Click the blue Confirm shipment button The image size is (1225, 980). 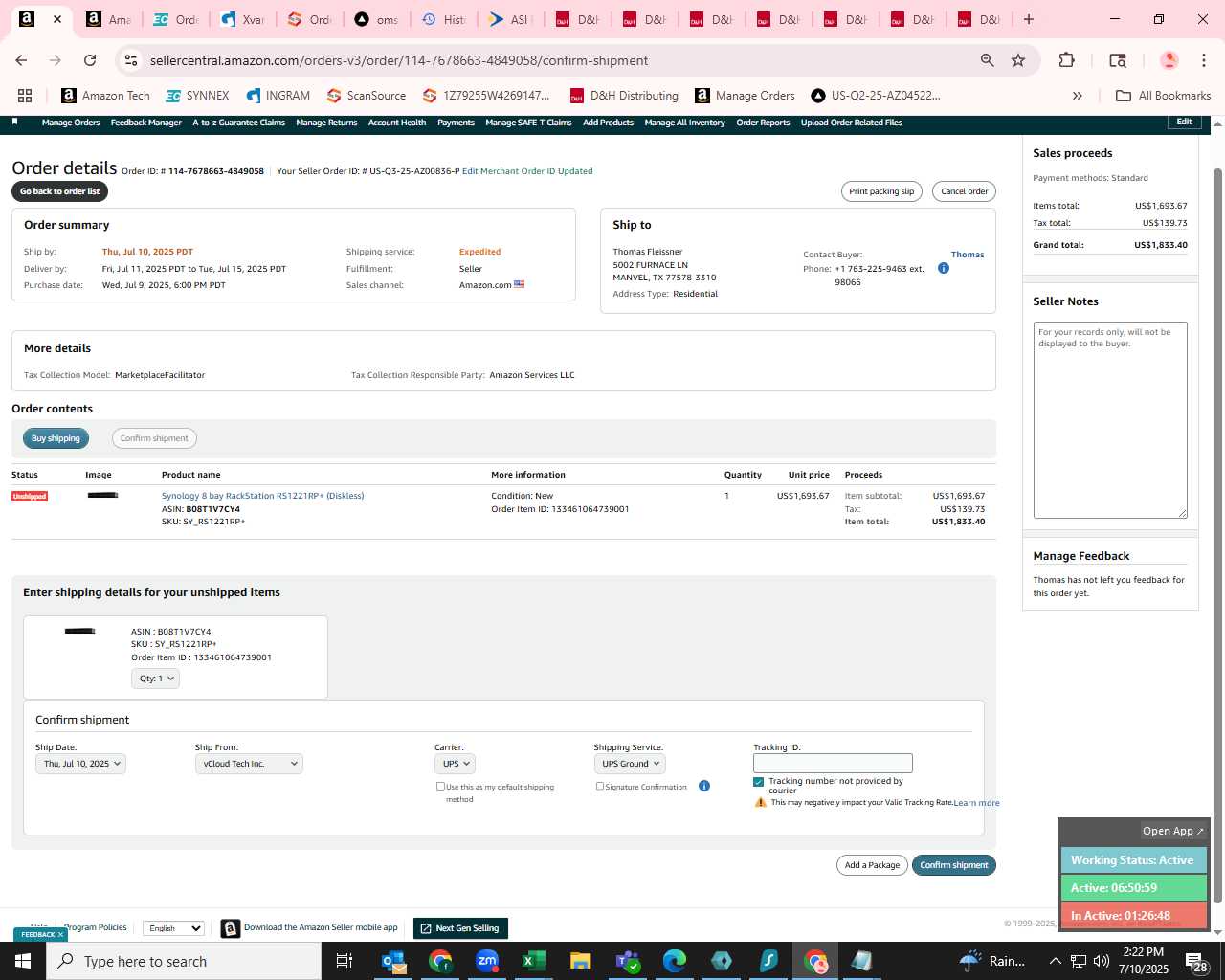[954, 865]
